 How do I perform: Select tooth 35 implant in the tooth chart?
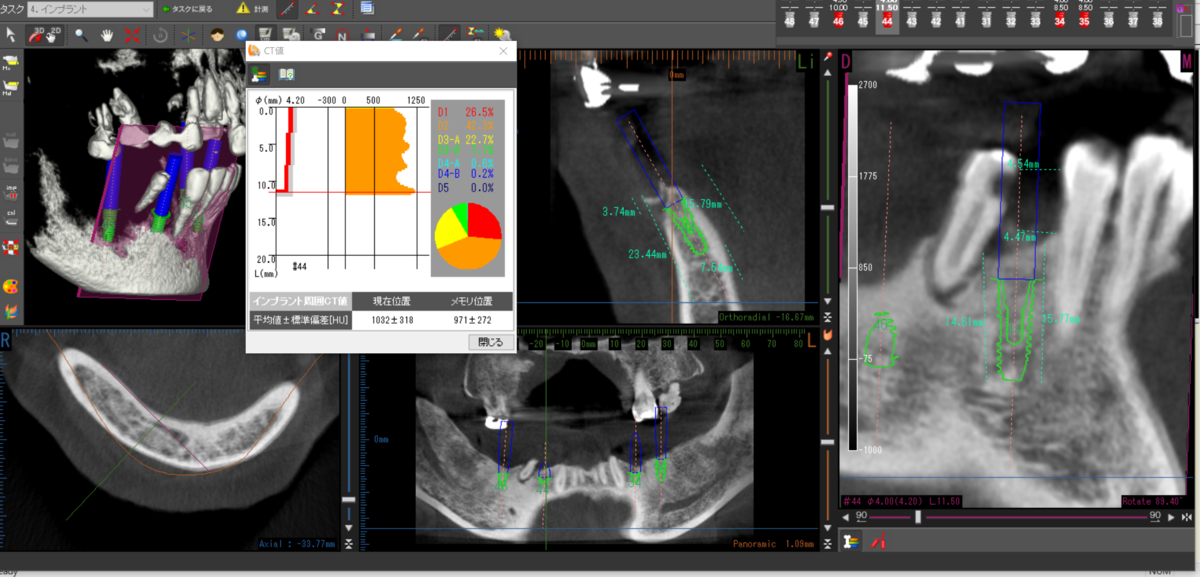1083,20
